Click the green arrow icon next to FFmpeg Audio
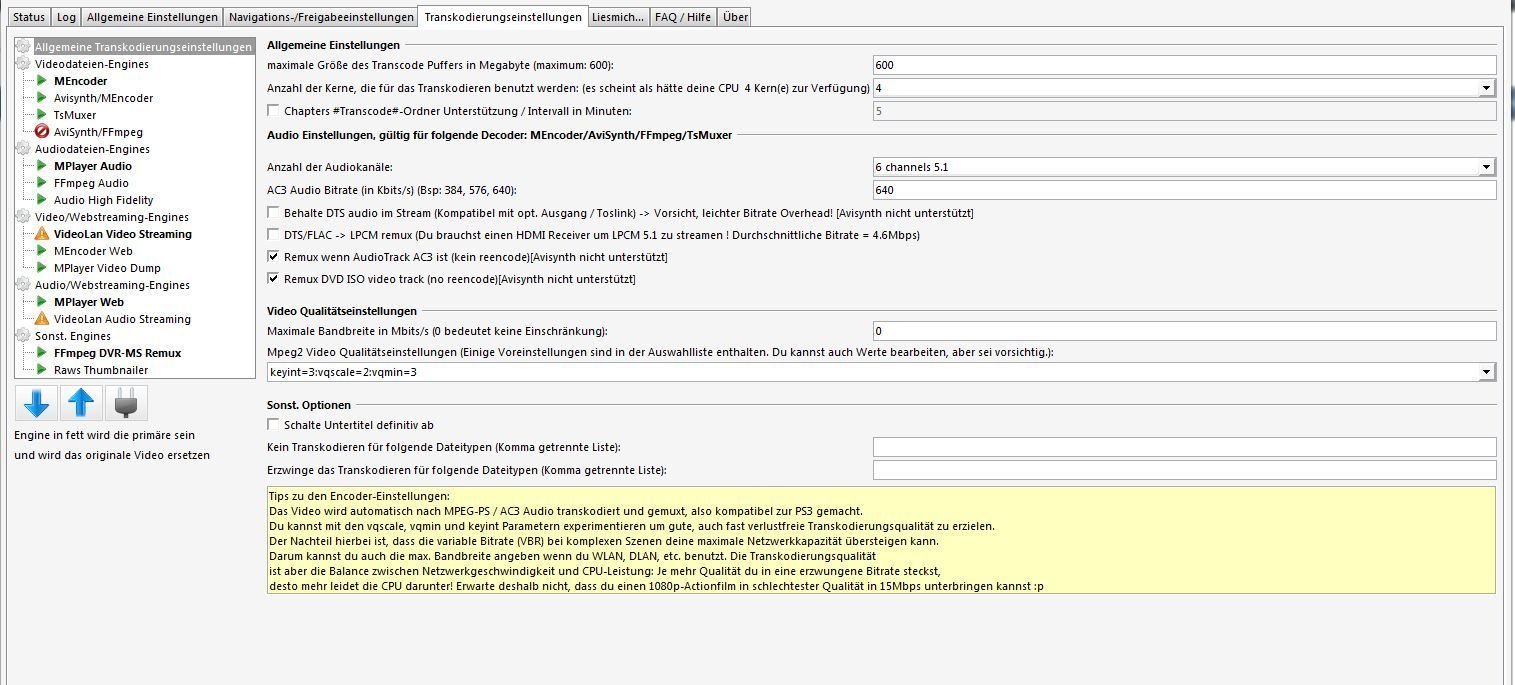This screenshot has height=685, width=1515. [x=42, y=183]
